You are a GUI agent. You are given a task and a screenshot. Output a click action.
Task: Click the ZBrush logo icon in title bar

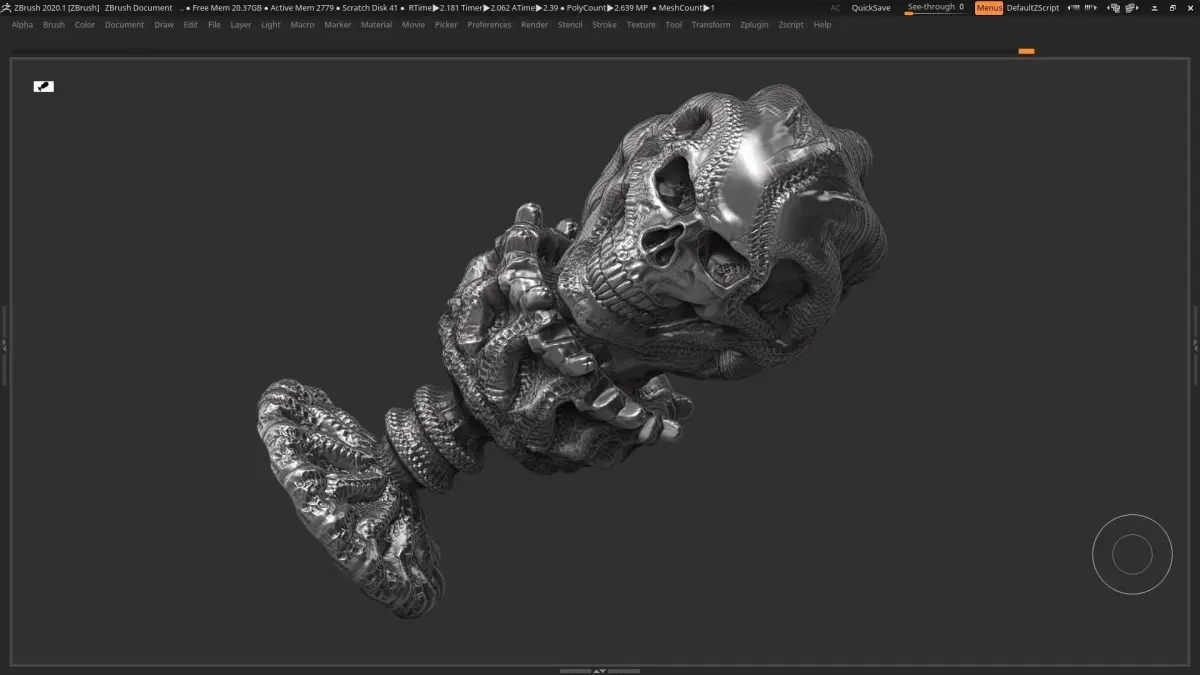pyautogui.click(x=7, y=8)
